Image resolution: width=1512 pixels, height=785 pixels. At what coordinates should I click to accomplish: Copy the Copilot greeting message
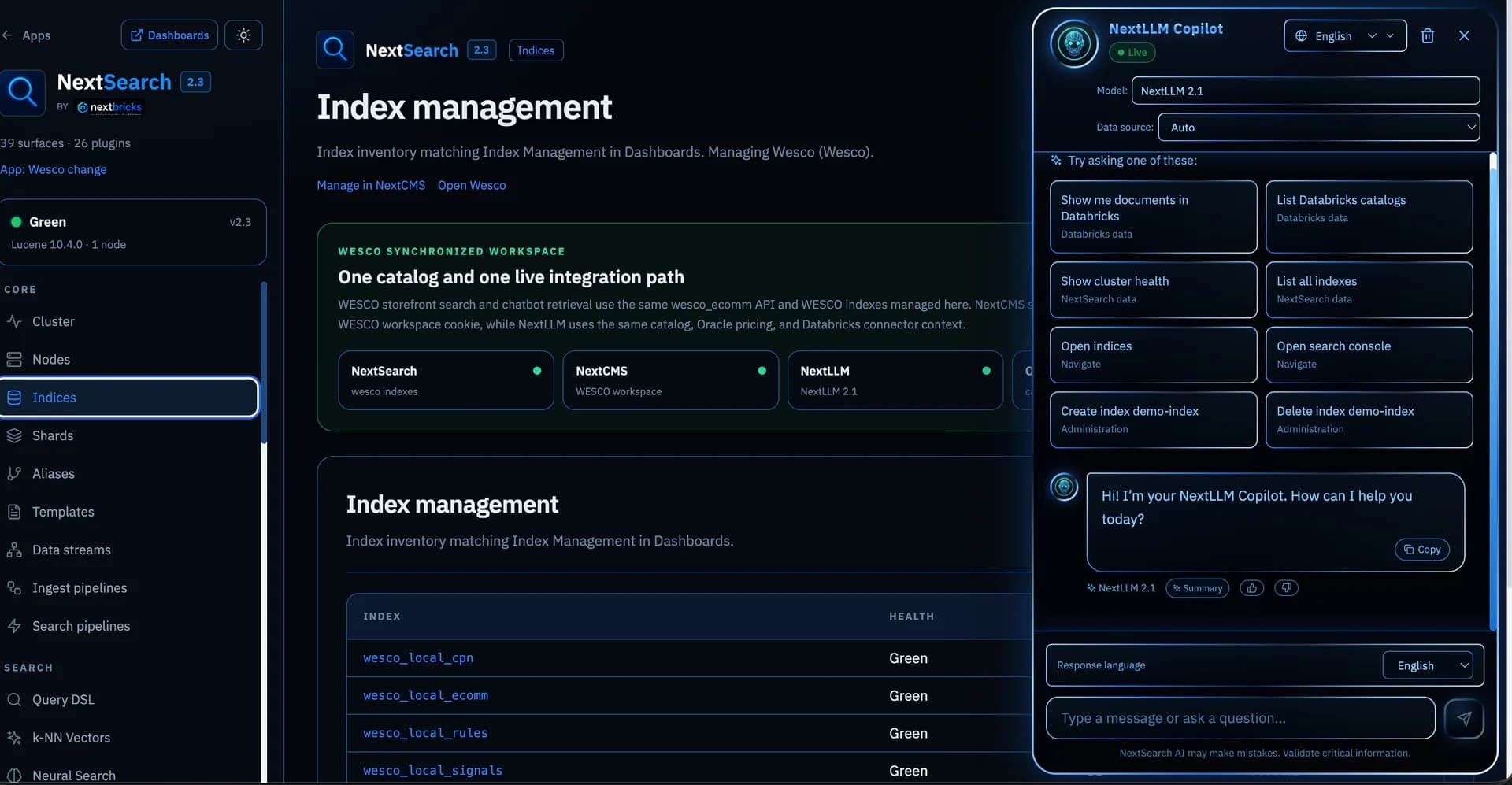pos(1421,550)
